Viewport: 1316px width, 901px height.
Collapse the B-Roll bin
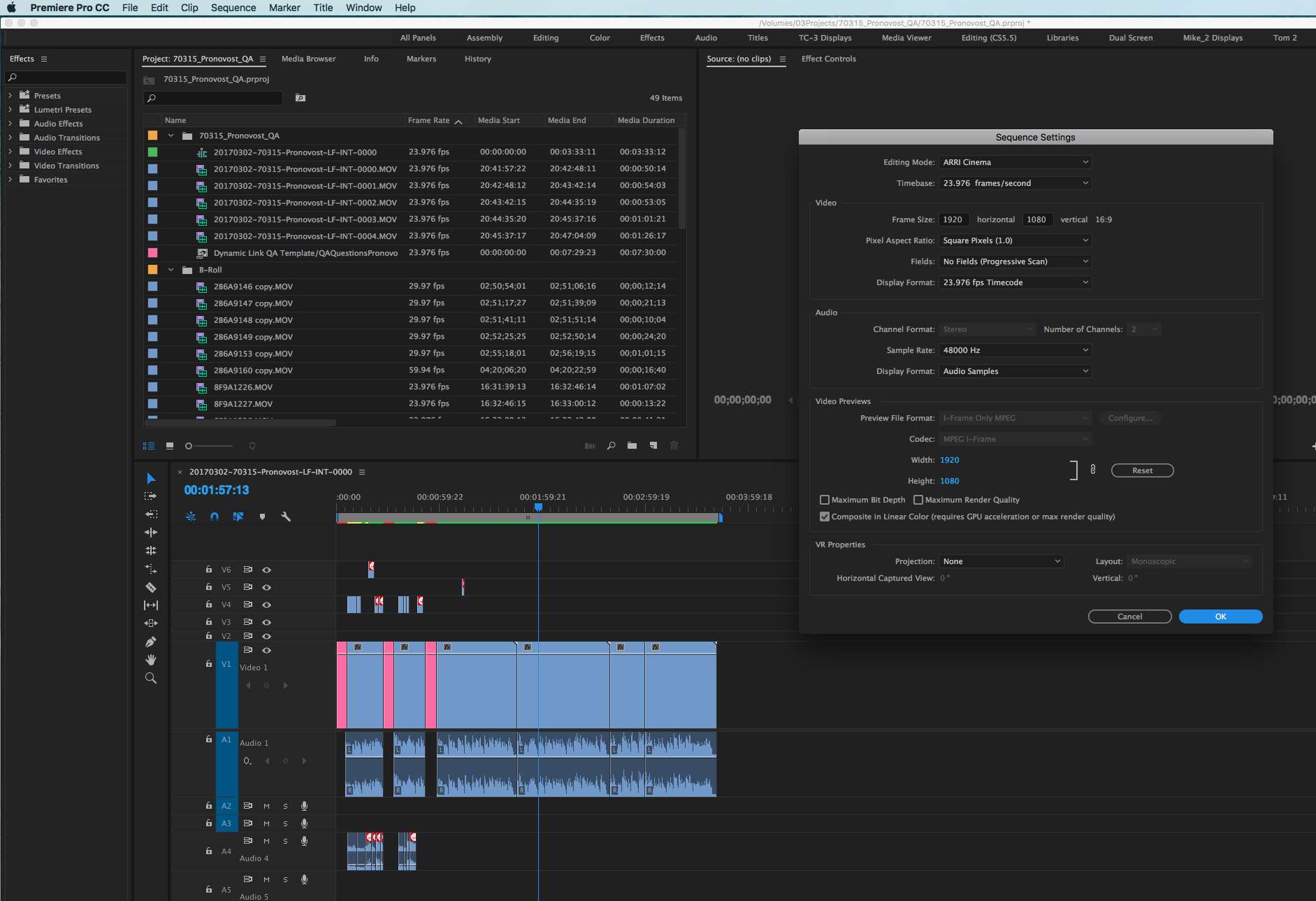[x=171, y=270]
